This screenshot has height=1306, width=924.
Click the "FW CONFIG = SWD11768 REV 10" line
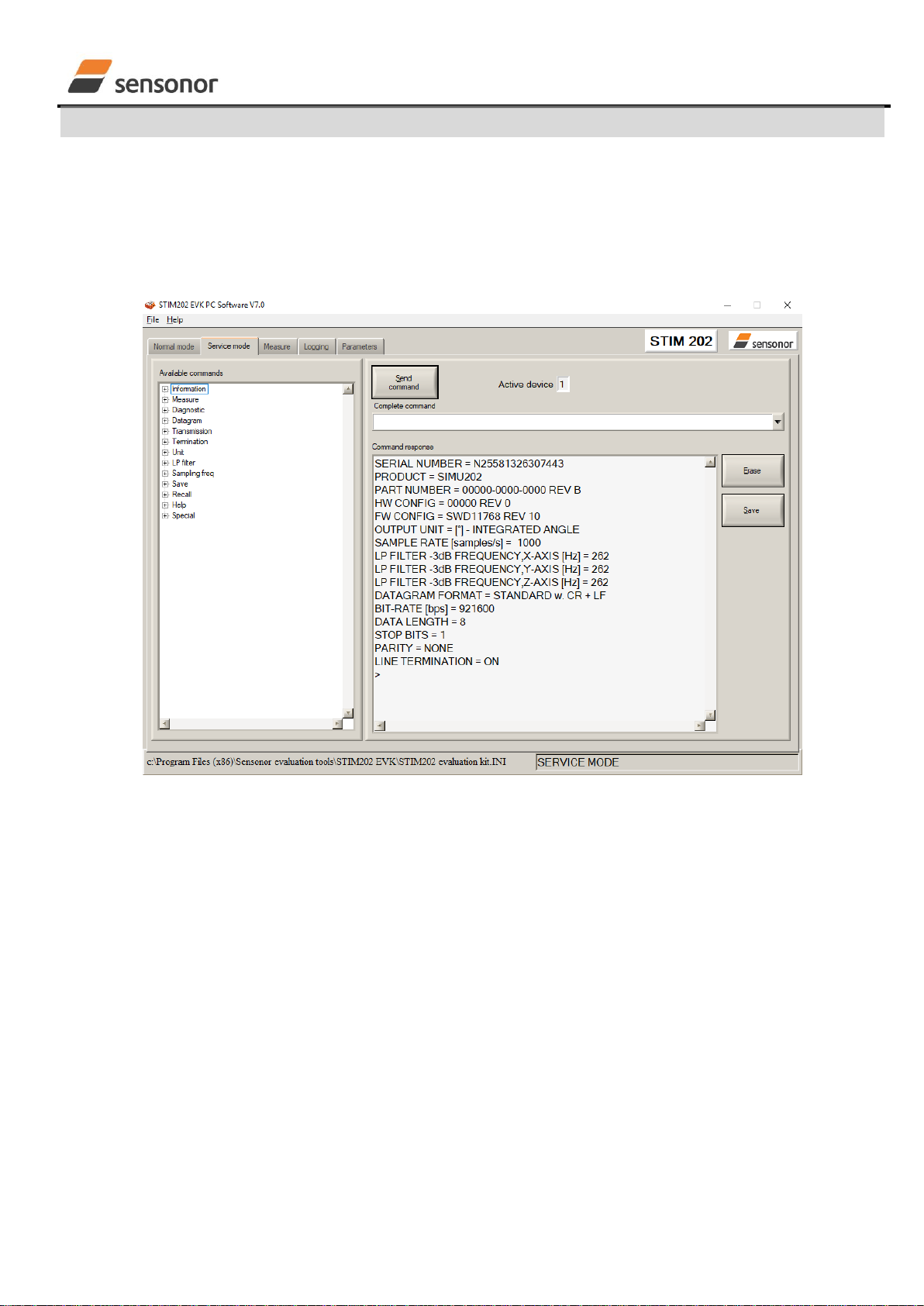click(x=457, y=516)
